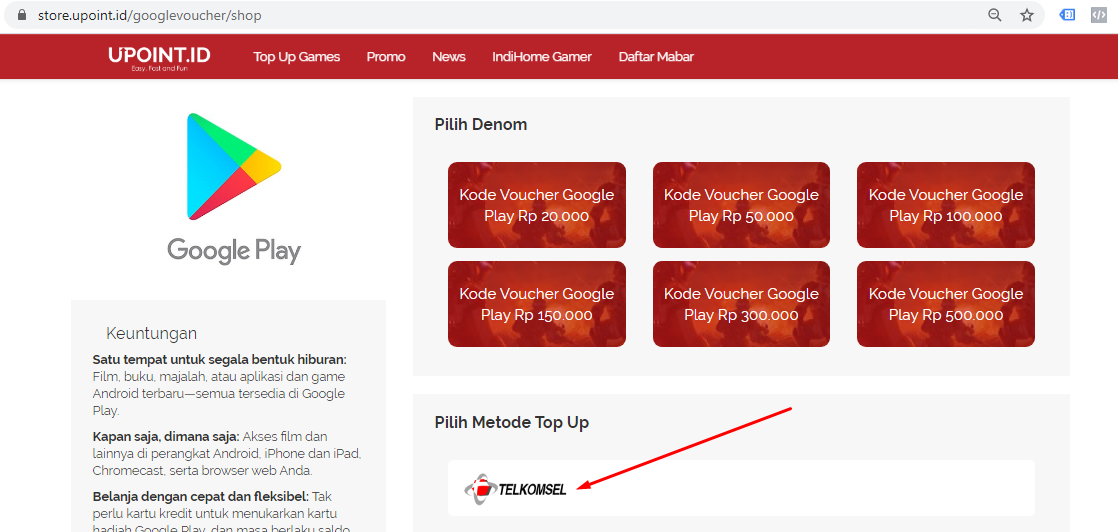1118x532 pixels.
Task: Choose Google Play Rp 50.000 voucher
Action: [742, 205]
